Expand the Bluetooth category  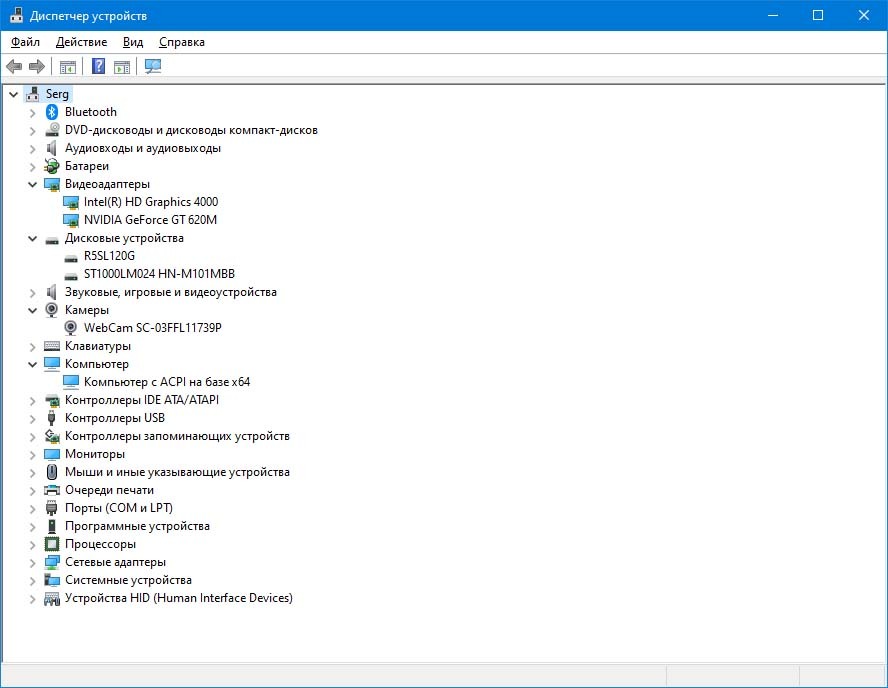tap(32, 112)
